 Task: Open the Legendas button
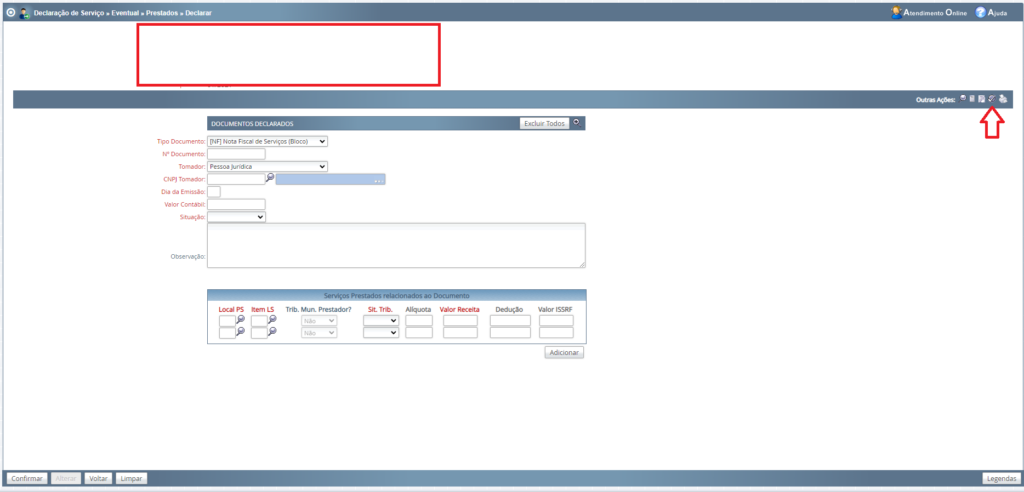click(1001, 479)
